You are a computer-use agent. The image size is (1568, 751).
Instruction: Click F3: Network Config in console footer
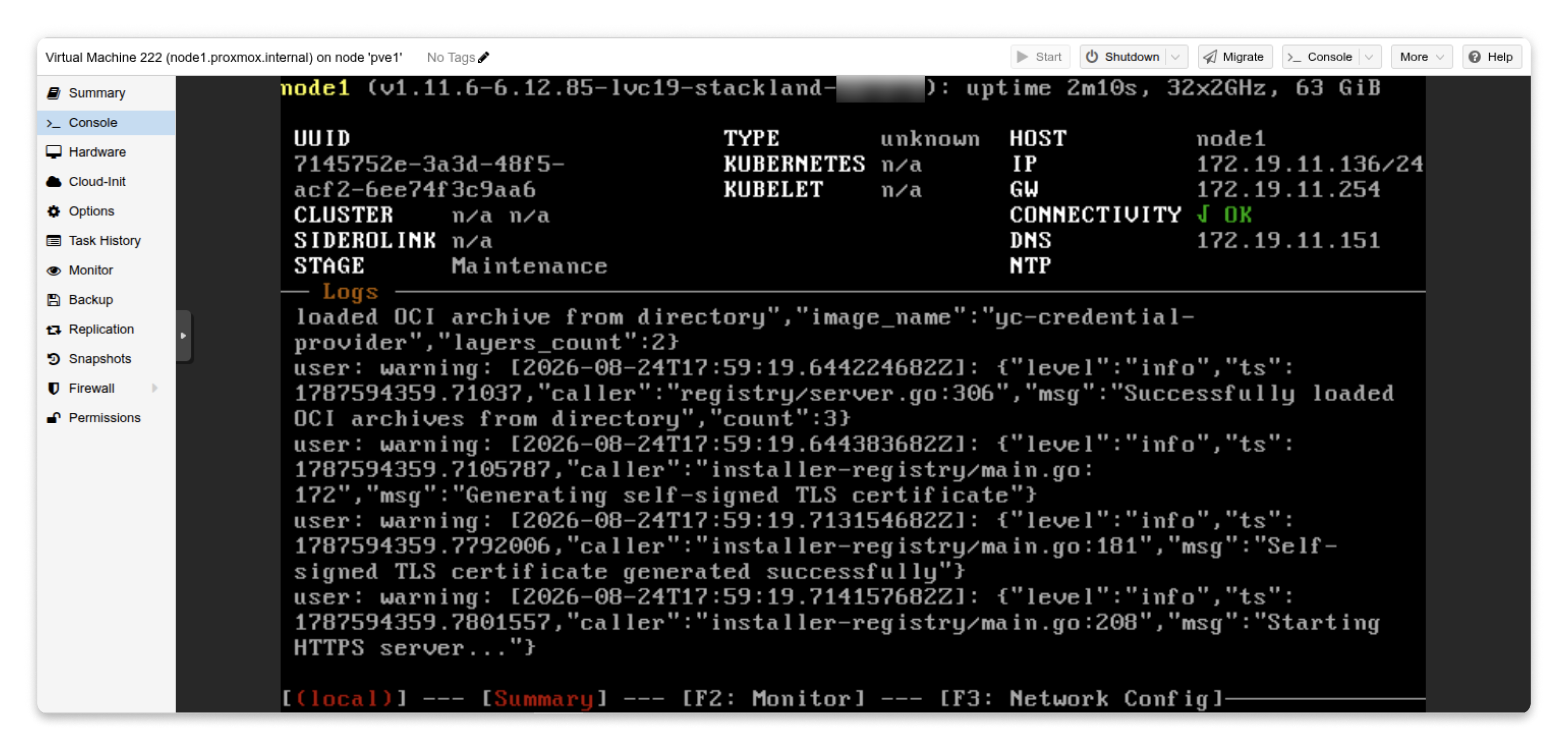[x=1081, y=699]
